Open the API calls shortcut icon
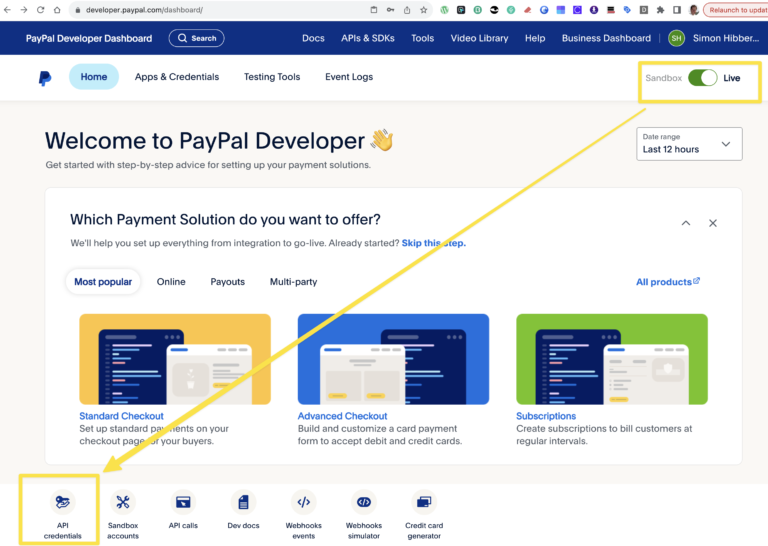This screenshot has width=768, height=546. tap(183, 502)
